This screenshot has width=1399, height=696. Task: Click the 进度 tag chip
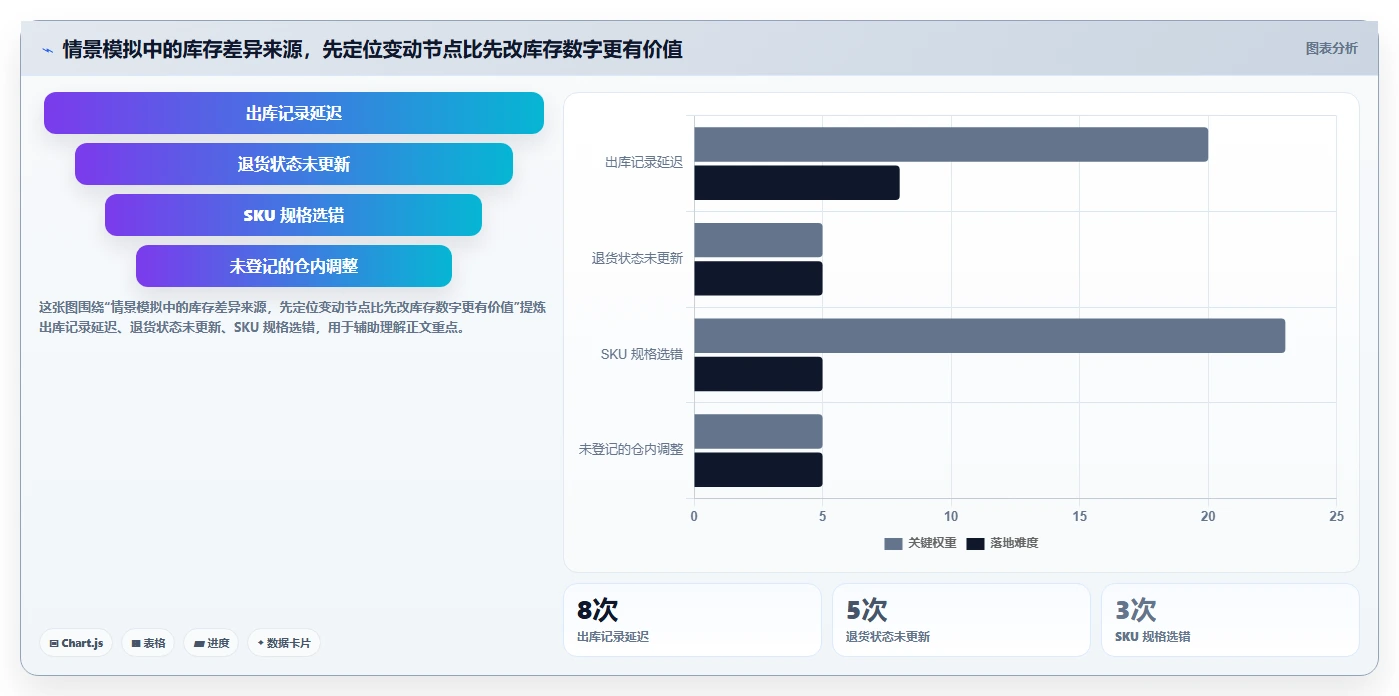[211, 643]
